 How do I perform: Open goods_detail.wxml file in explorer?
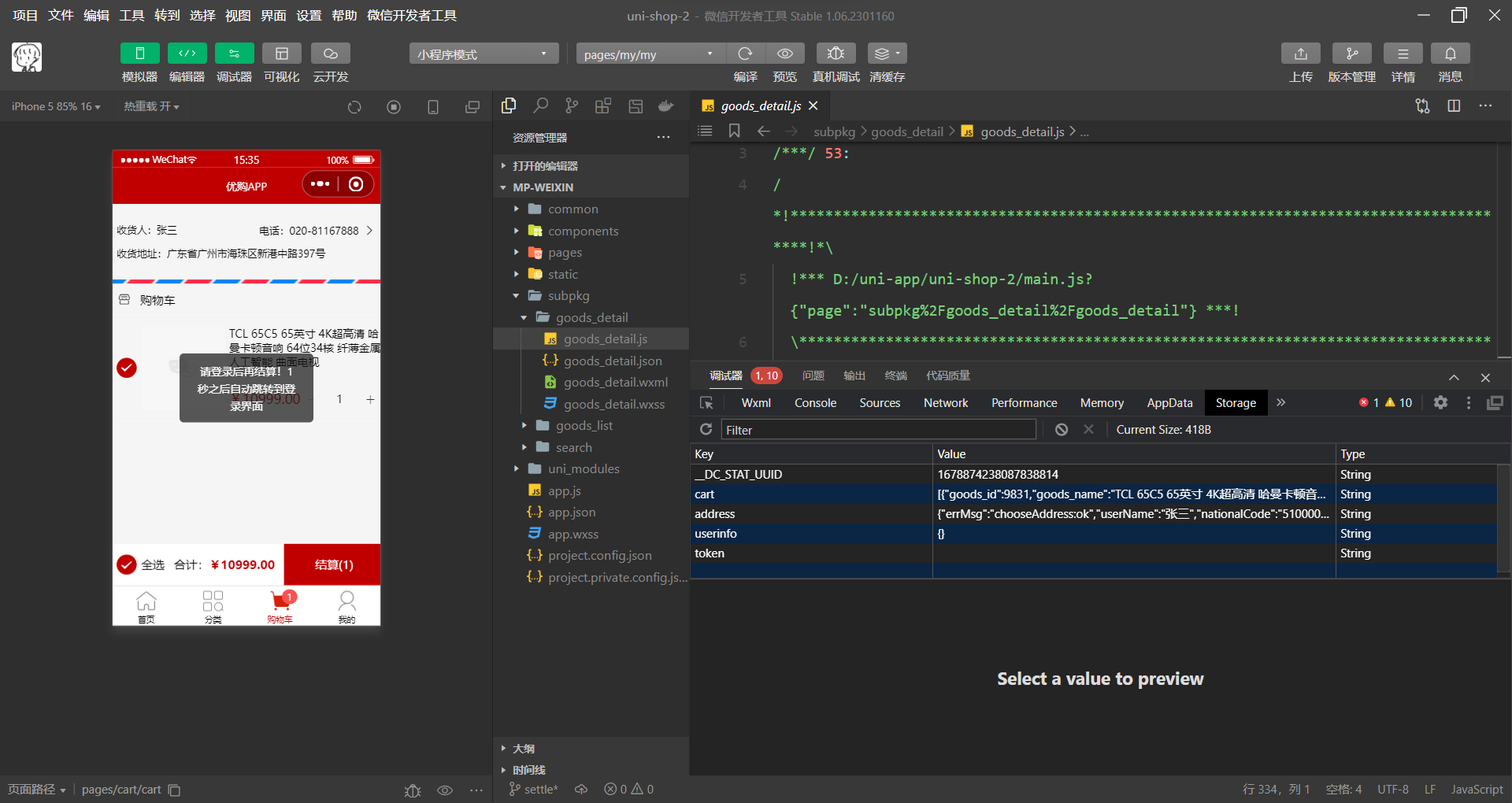(x=615, y=382)
